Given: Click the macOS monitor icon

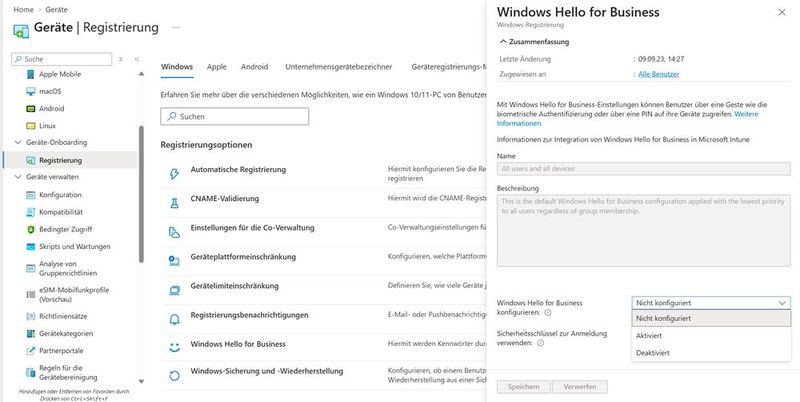Looking at the screenshot, I should [x=31, y=92].
